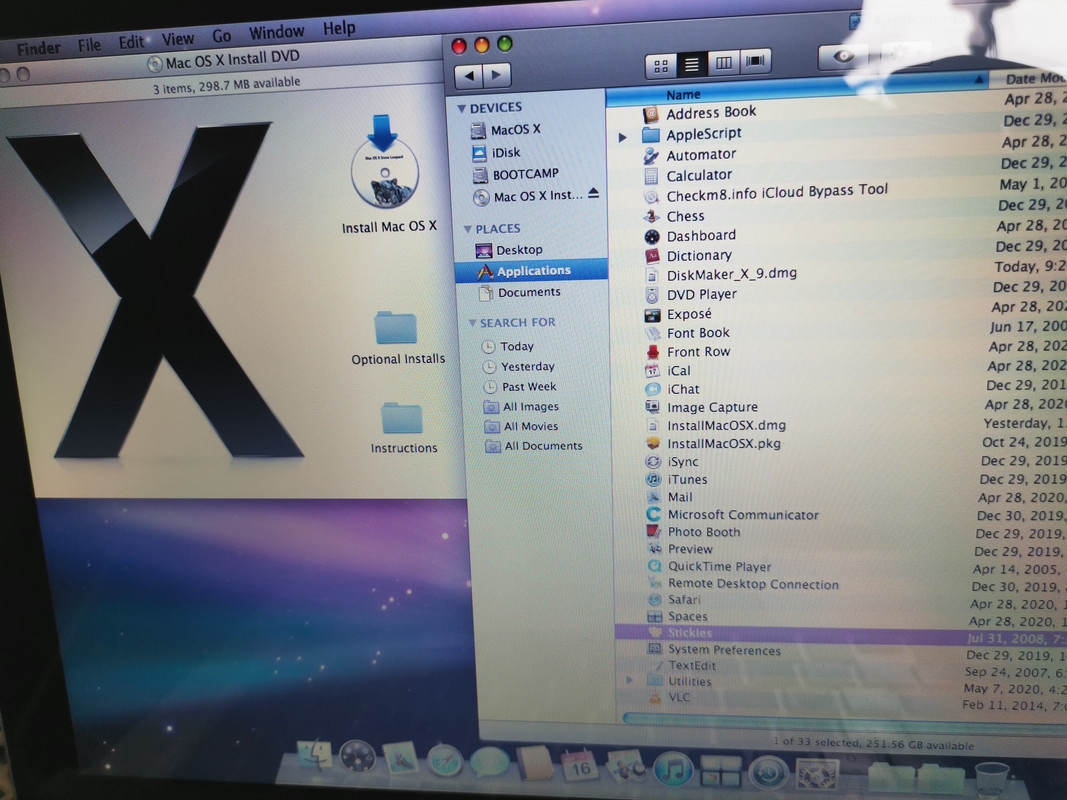The image size is (1067, 800).
Task: Select the Calculator app icon
Action: (651, 176)
